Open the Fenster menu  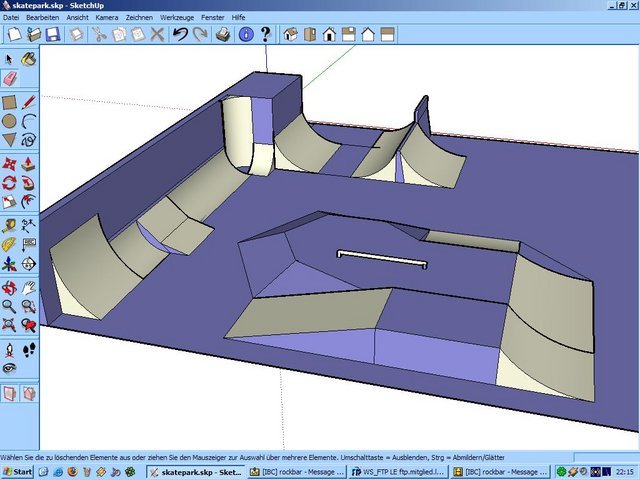pos(213,18)
